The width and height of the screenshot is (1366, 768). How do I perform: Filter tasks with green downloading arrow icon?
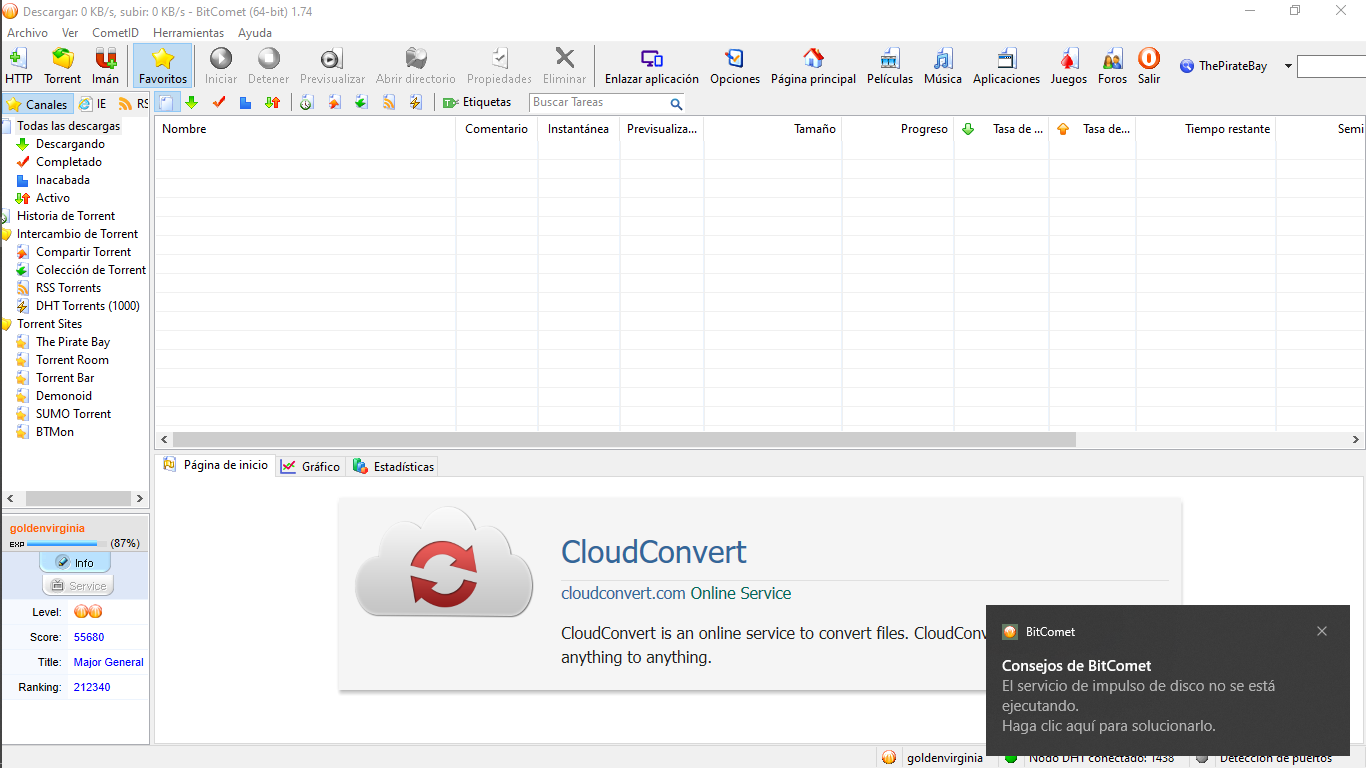(192, 102)
